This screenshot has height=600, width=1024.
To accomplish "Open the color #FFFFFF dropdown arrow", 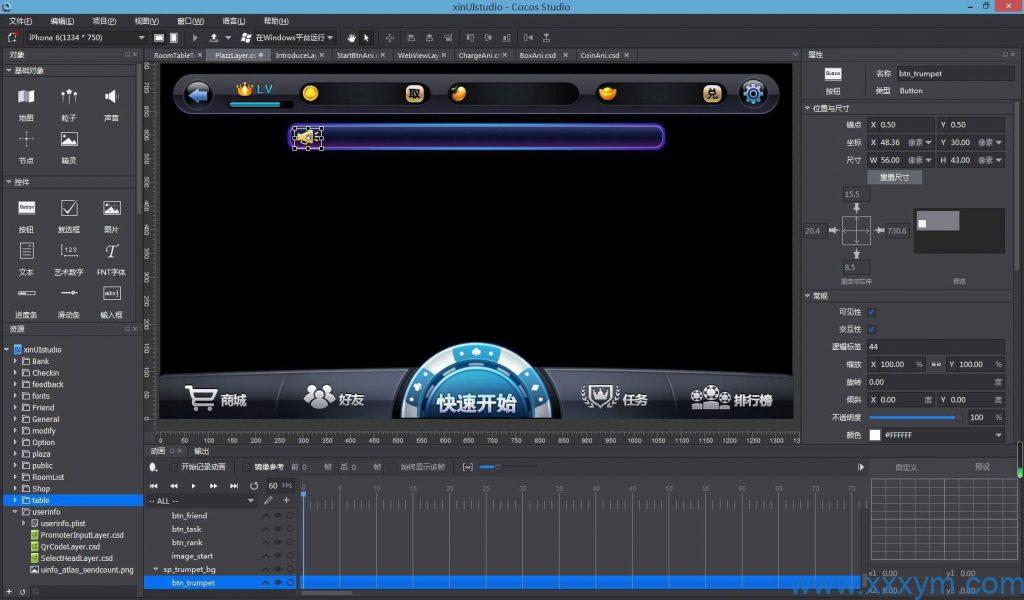I will coord(997,435).
